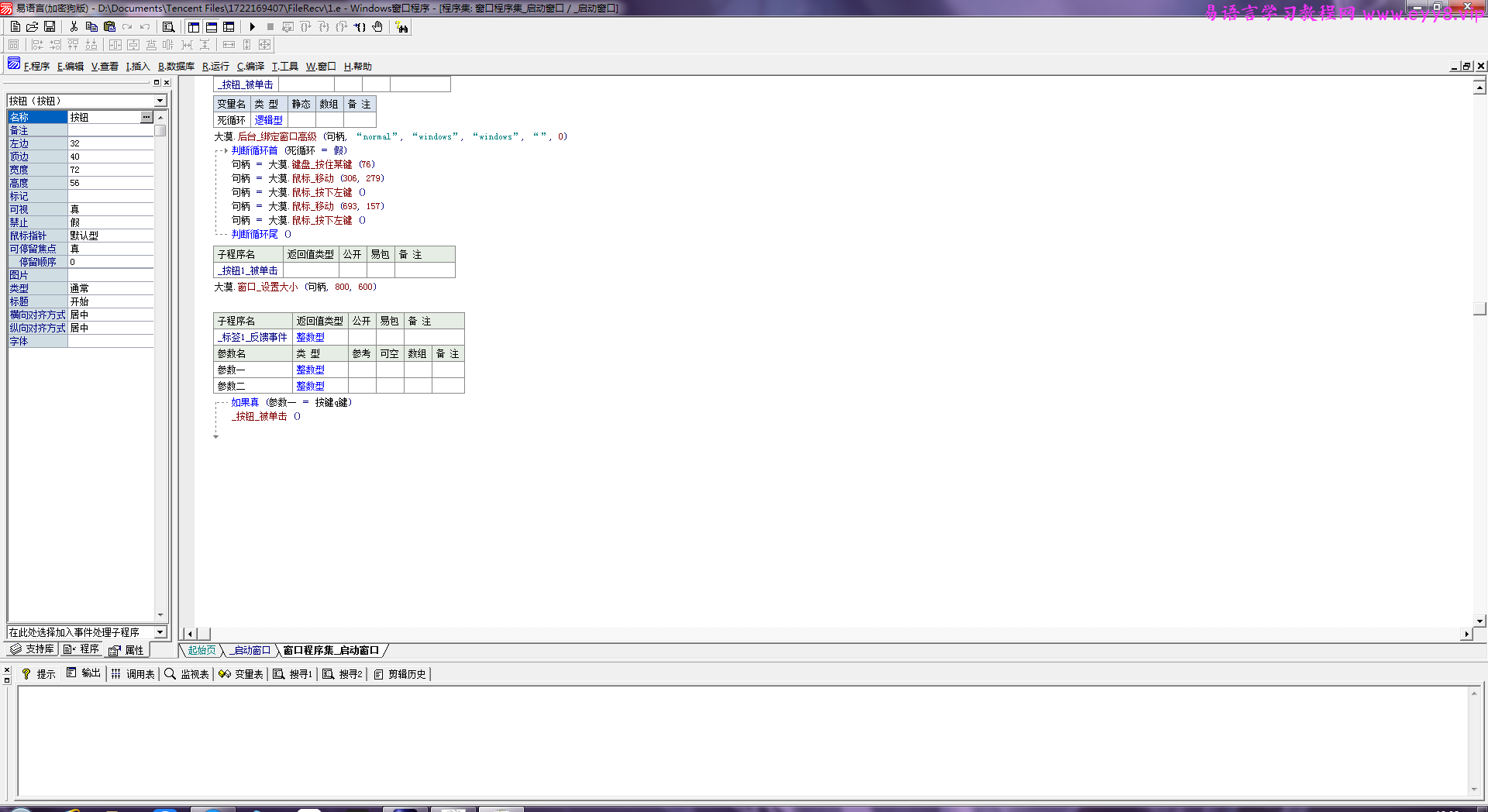Collapse the 判断循环首 code block
The height and width of the screenshot is (812, 1488).
[x=226, y=150]
